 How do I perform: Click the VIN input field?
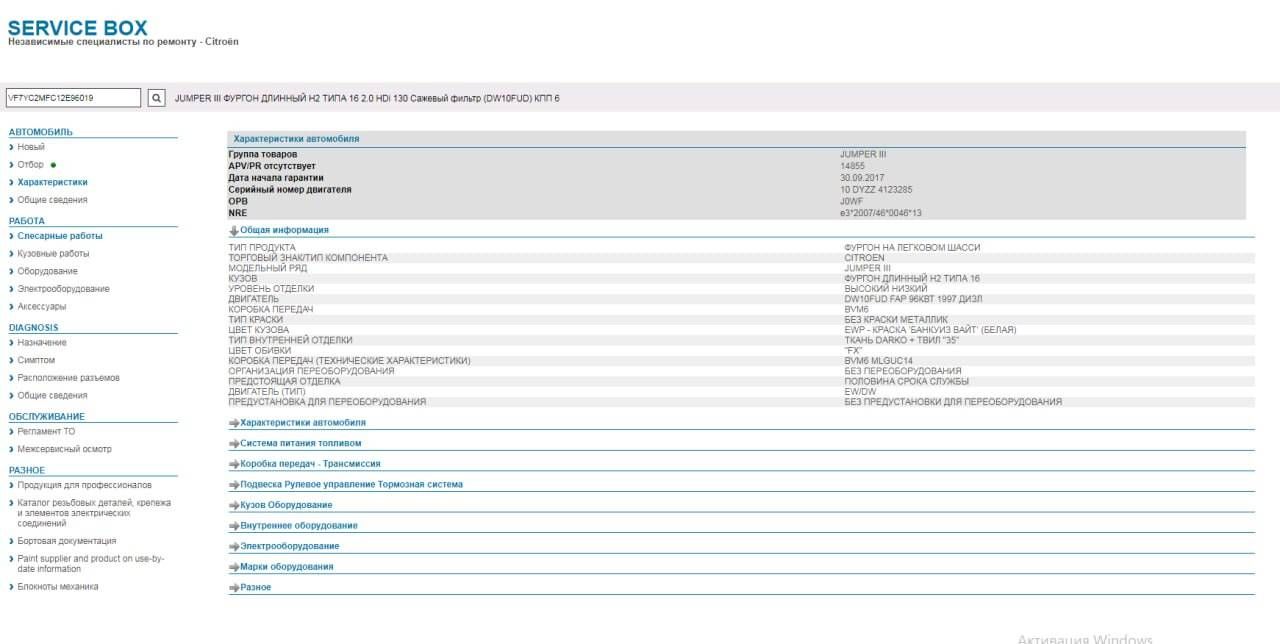click(73, 98)
